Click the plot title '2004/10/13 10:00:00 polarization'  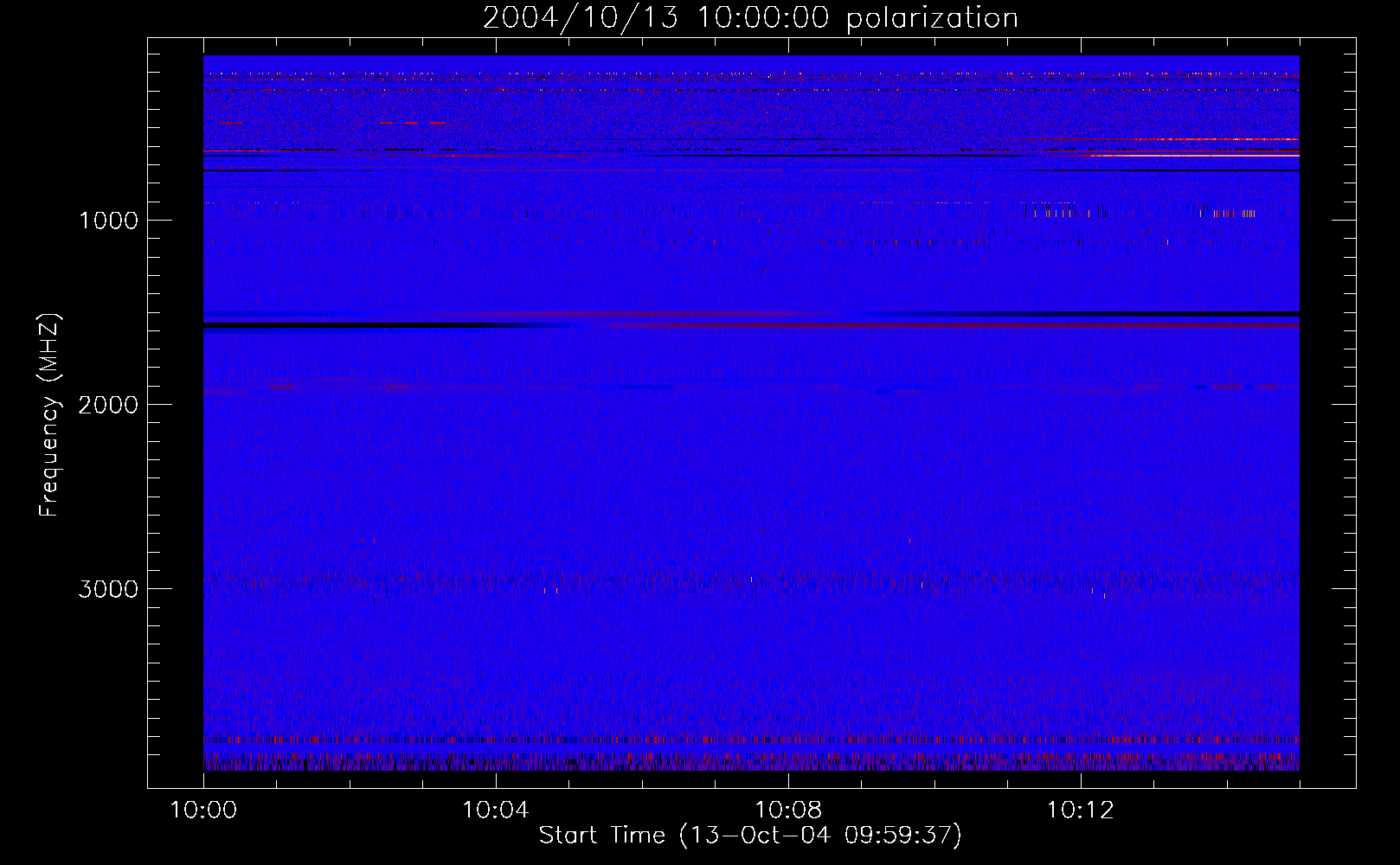pyautogui.click(x=750, y=17)
